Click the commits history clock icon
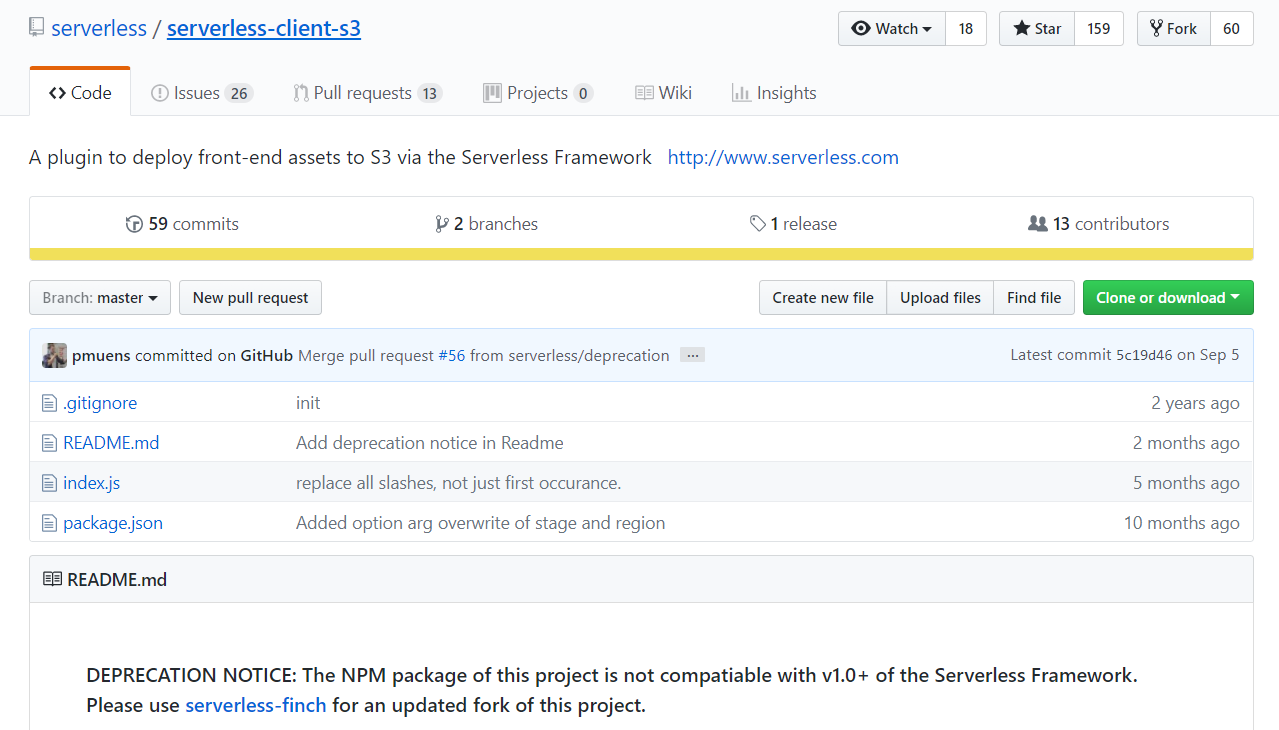Viewport: 1279px width, 730px height. pos(134,224)
